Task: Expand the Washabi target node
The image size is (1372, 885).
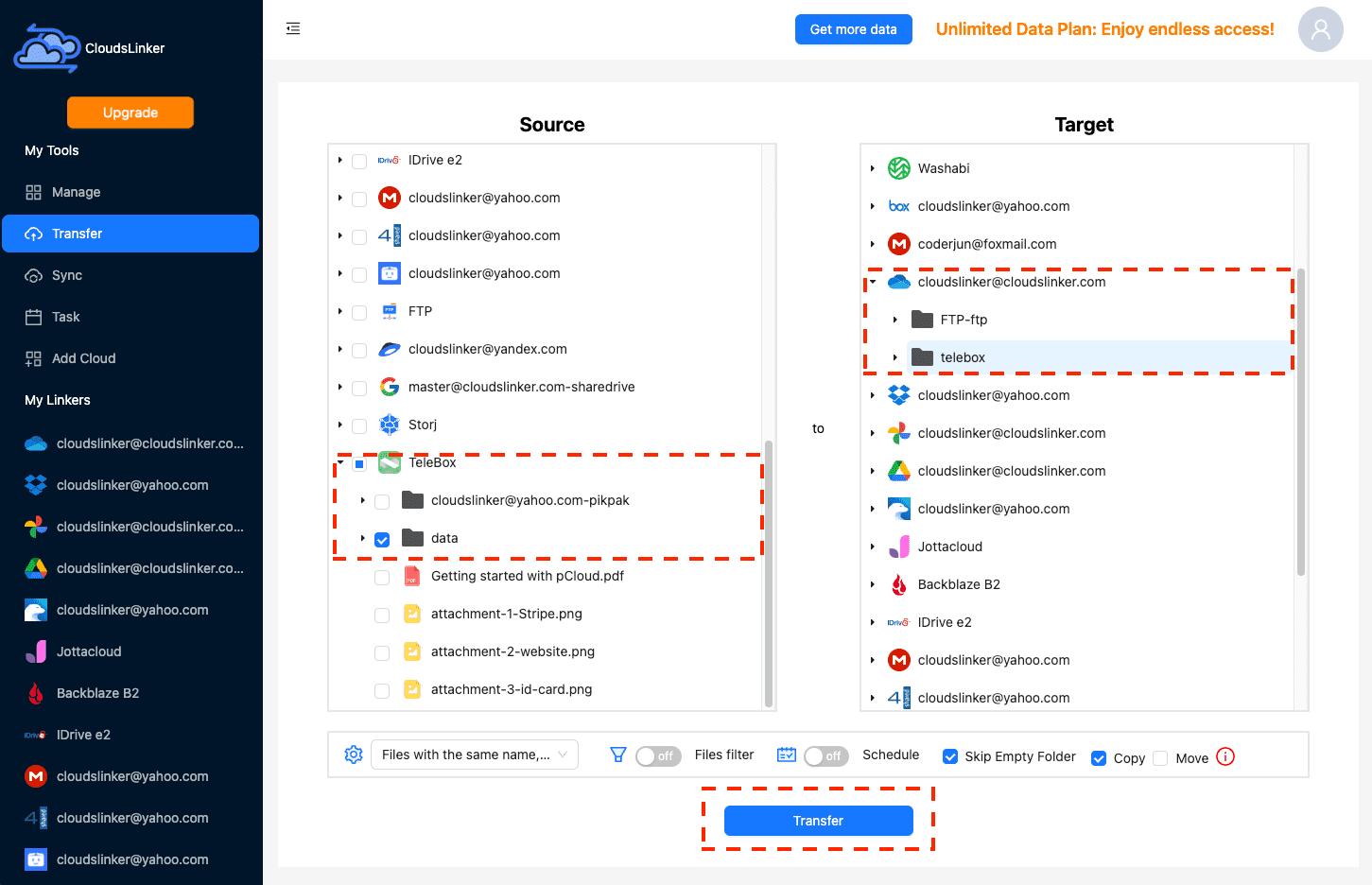Action: click(872, 168)
